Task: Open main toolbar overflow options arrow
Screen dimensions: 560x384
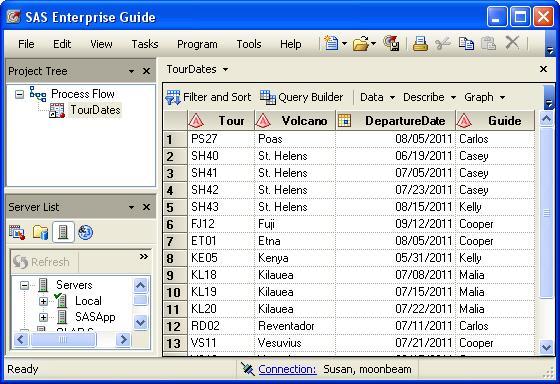Action: click(550, 51)
